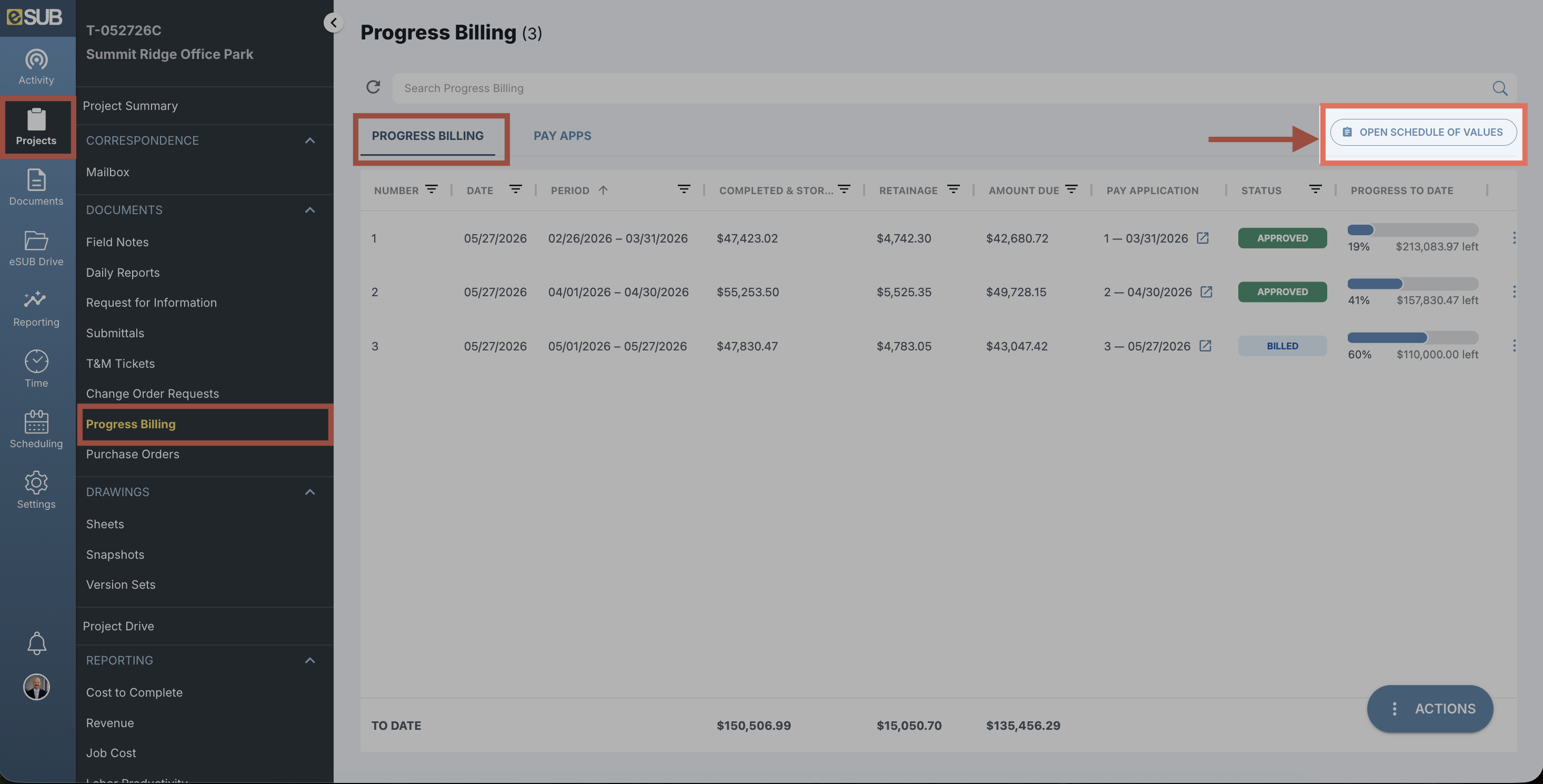Select Progress Billing in the sidebar

tap(131, 424)
